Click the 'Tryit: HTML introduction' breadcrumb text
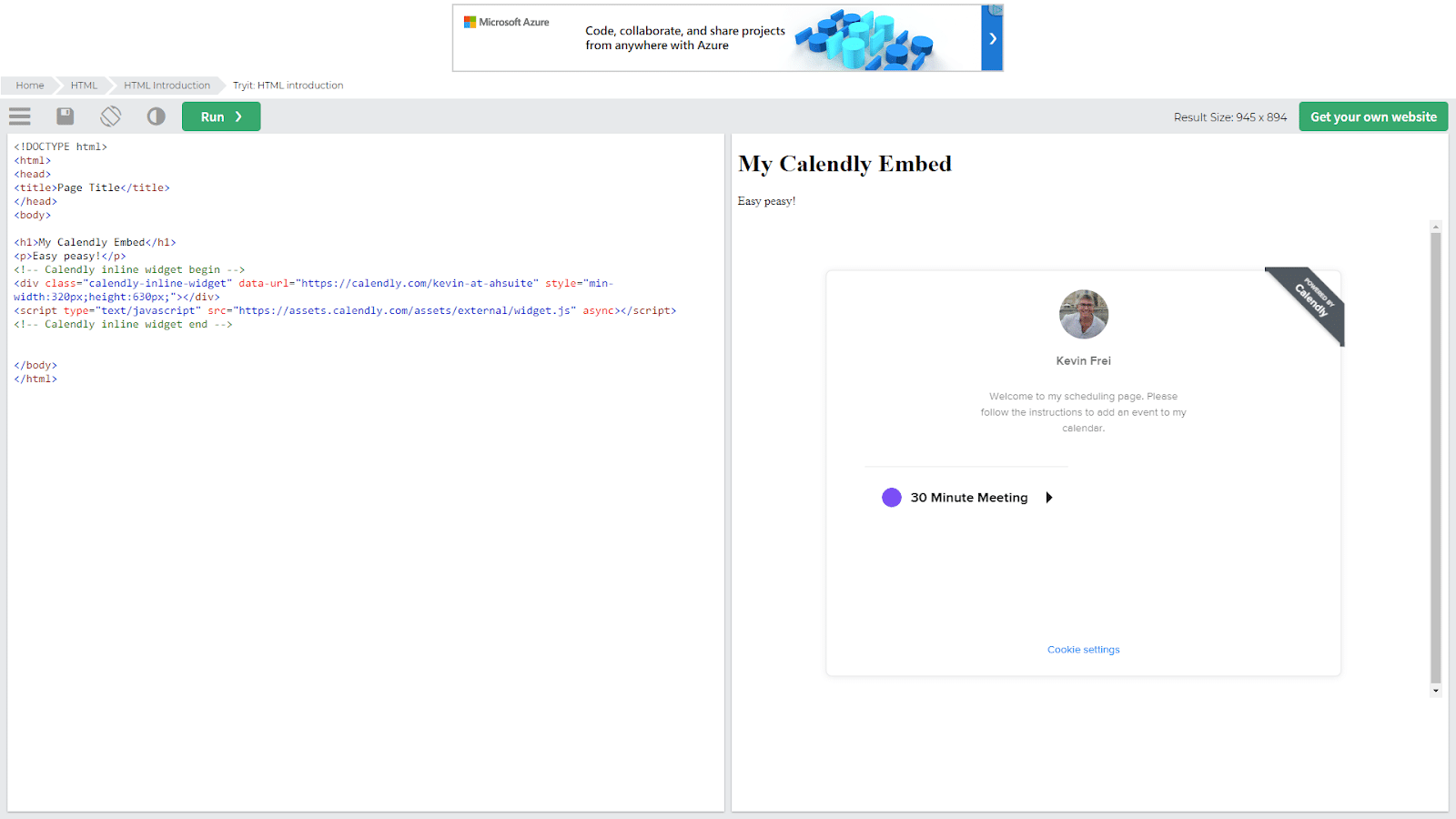Viewport: 1456px width, 819px height. [x=288, y=86]
